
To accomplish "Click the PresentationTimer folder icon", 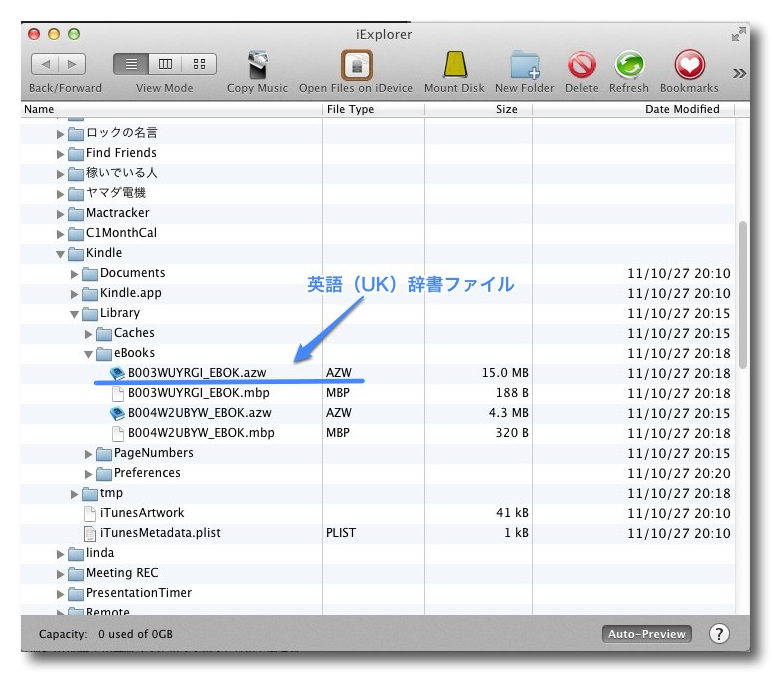I will click(x=75, y=594).
